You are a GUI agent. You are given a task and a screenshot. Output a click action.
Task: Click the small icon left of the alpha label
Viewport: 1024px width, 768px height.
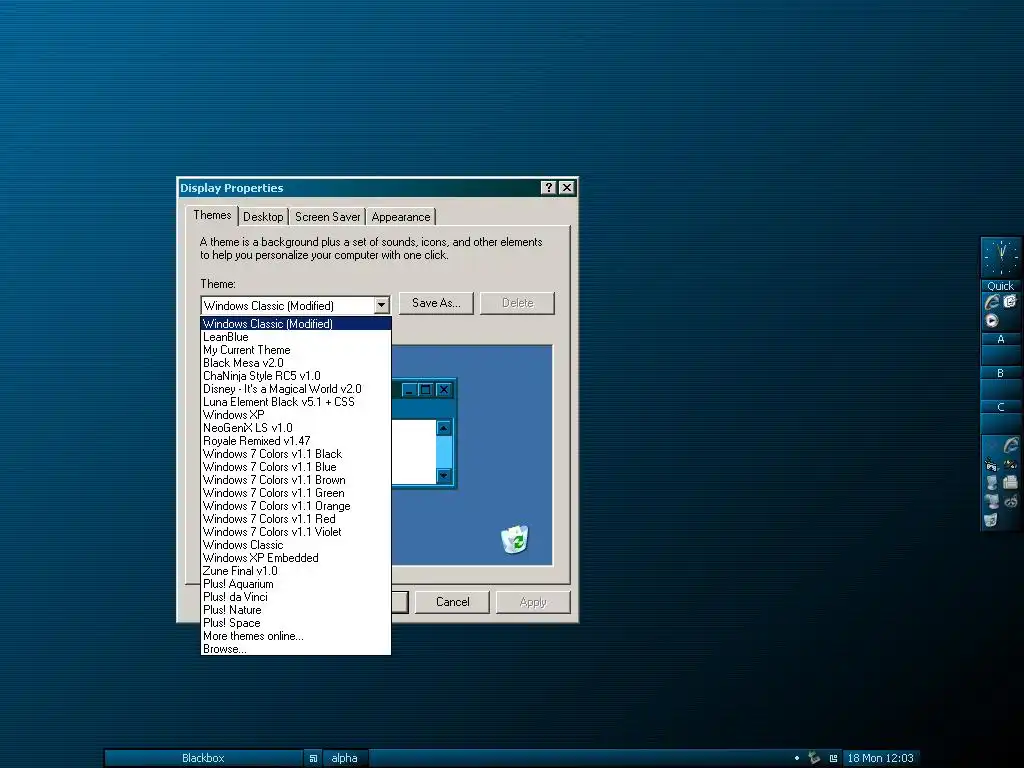[x=313, y=758]
